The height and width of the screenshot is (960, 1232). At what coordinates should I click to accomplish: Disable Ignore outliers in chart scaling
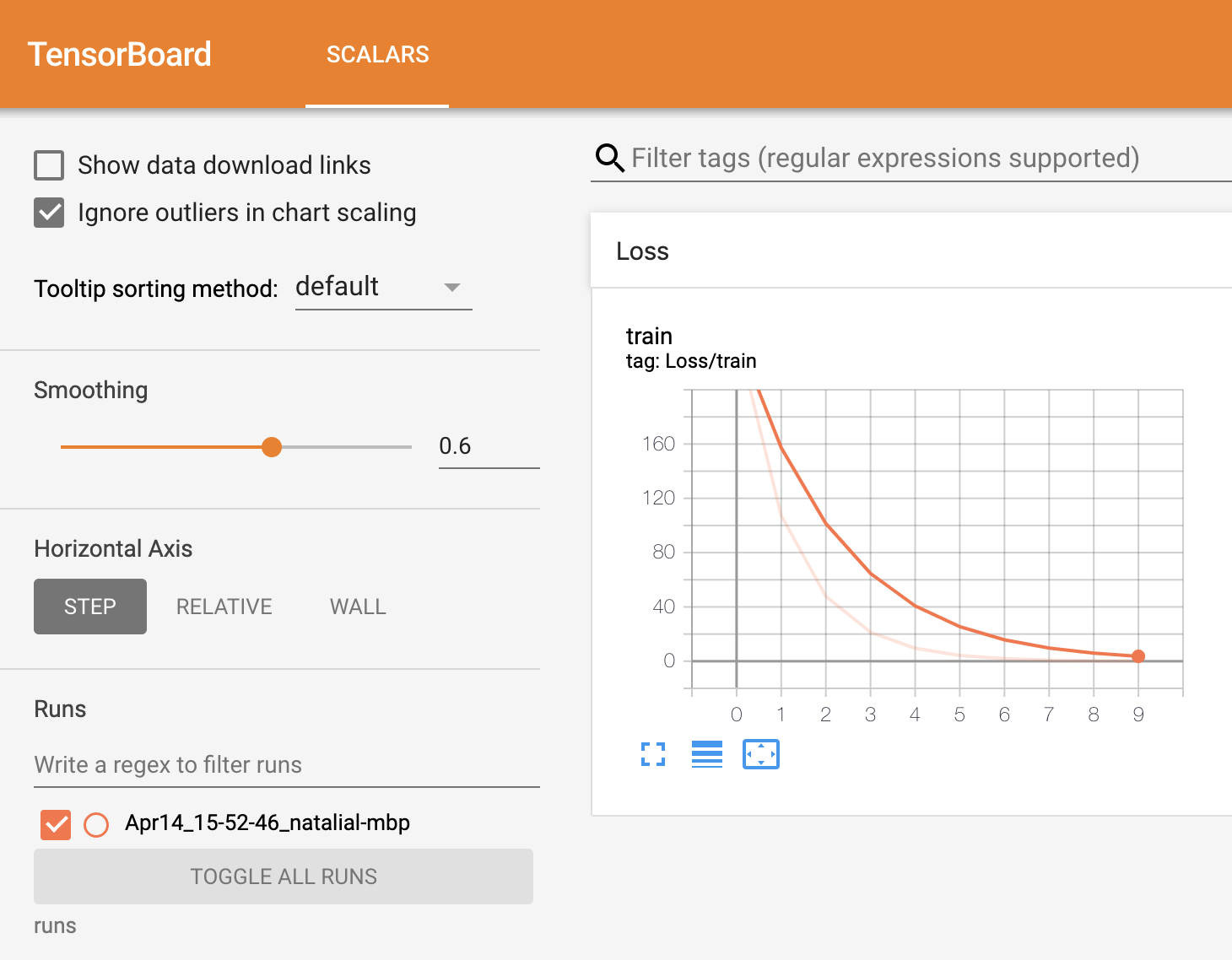click(x=48, y=213)
